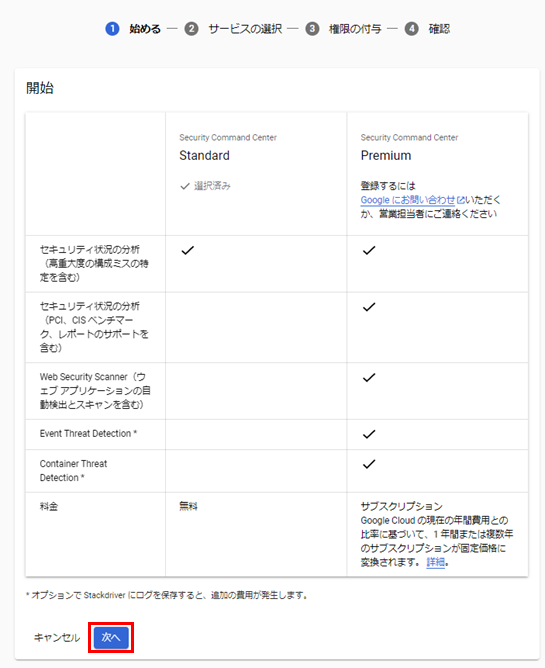
Task: Click external link icon beside Google にお問い合わせ
Action: pyautogui.click(x=460, y=200)
